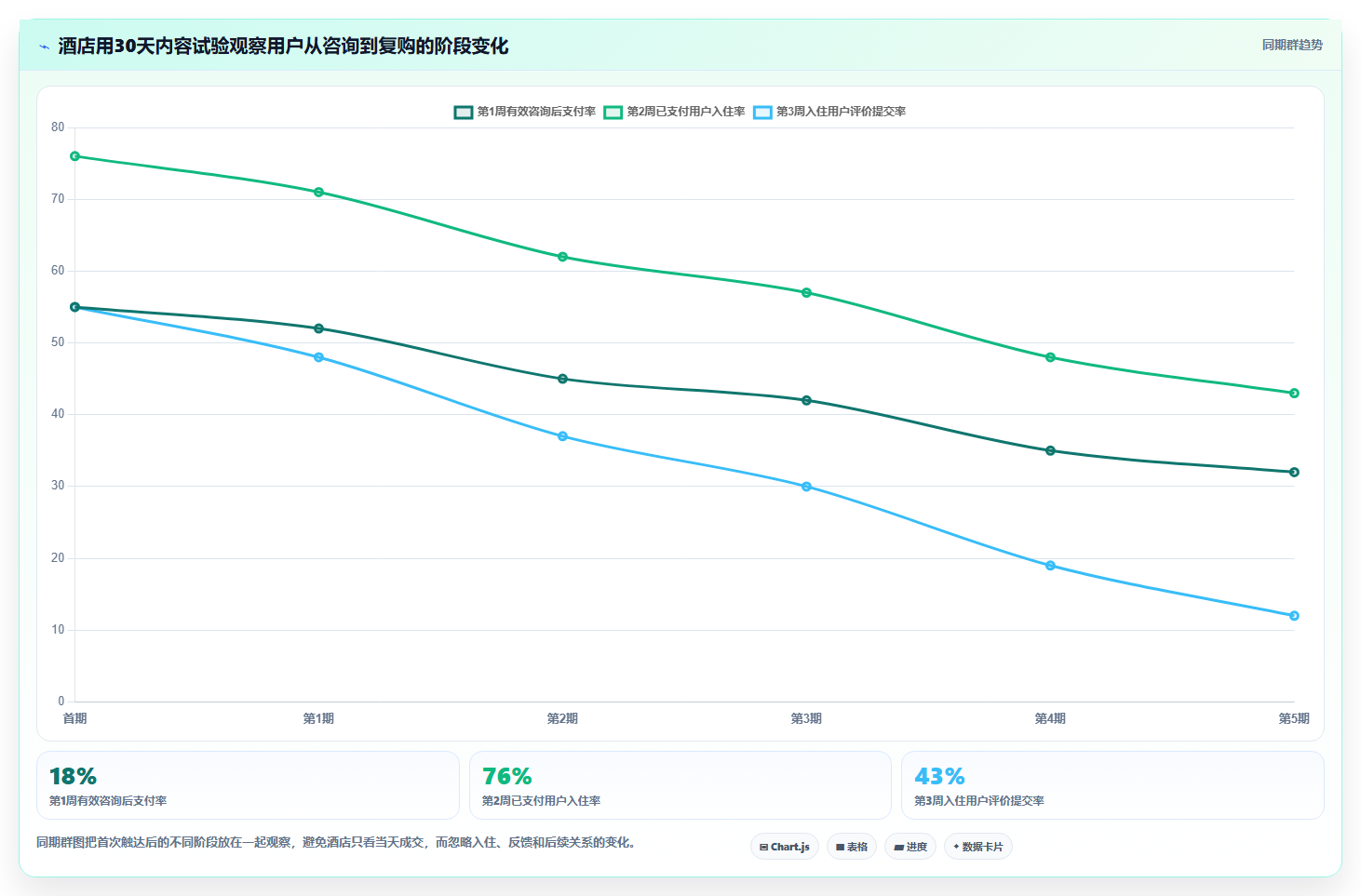This screenshot has height=896, width=1361.
Task: Click dark green point at 第2期 value 45
Action: (562, 379)
